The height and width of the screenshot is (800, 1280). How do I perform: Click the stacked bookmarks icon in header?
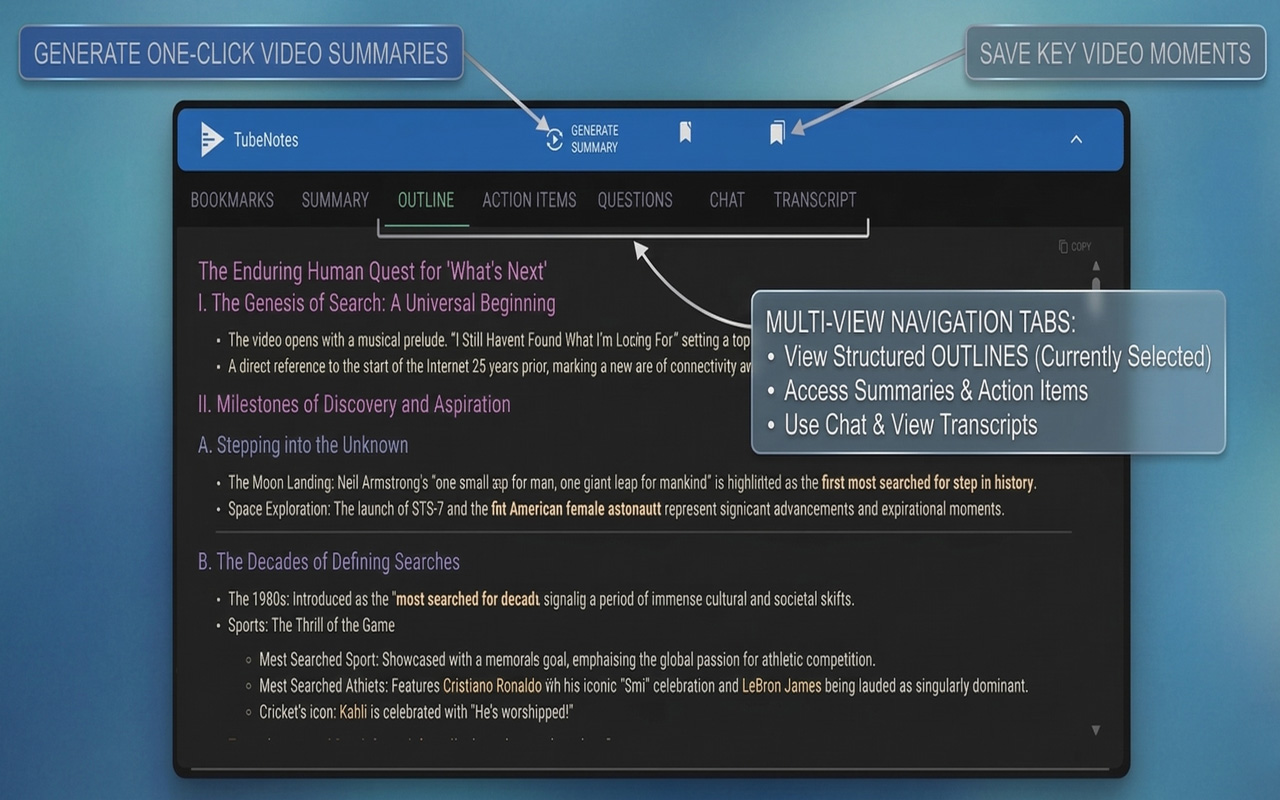[777, 132]
